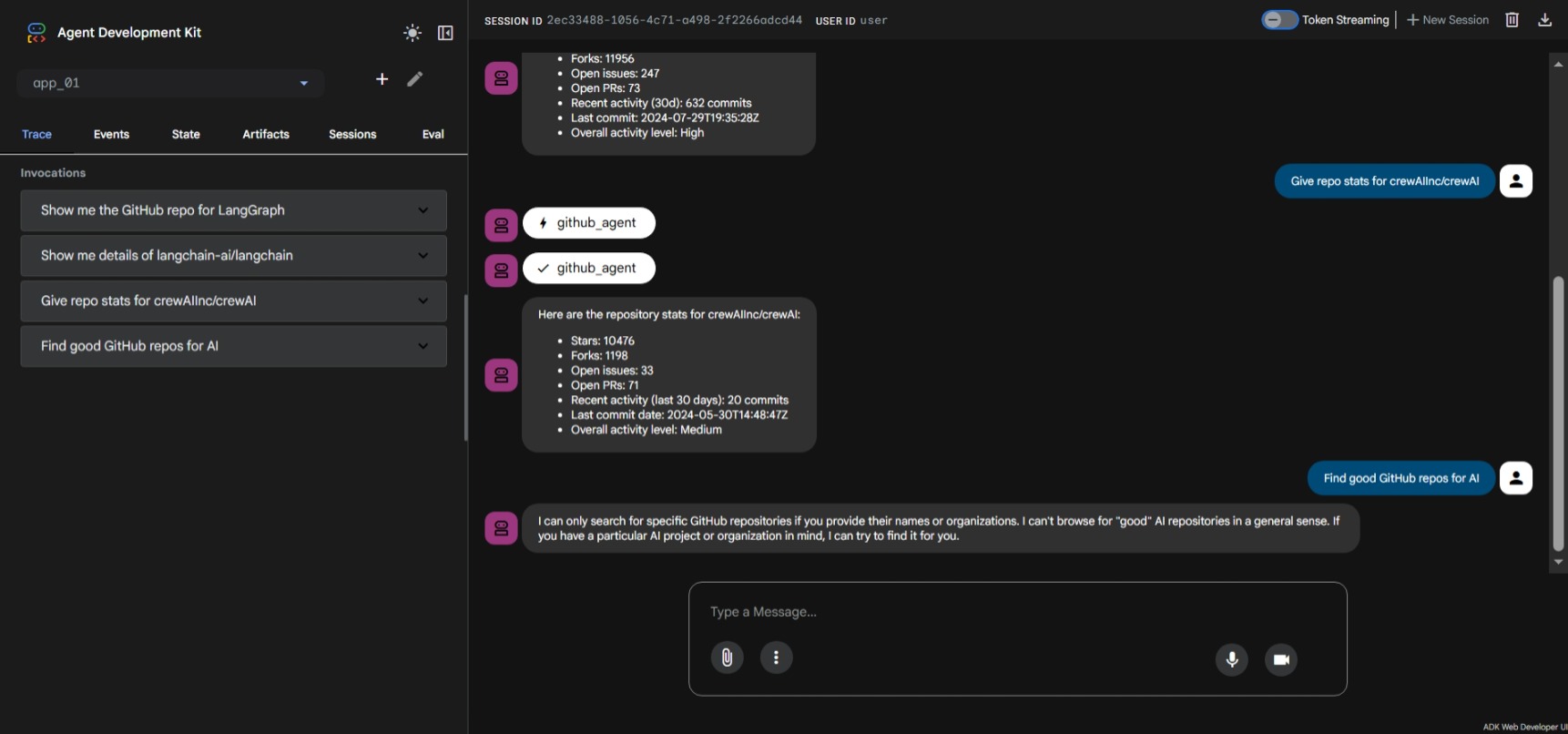Toggle light theme with sun icon
This screenshot has height=734, width=1568.
click(x=412, y=33)
